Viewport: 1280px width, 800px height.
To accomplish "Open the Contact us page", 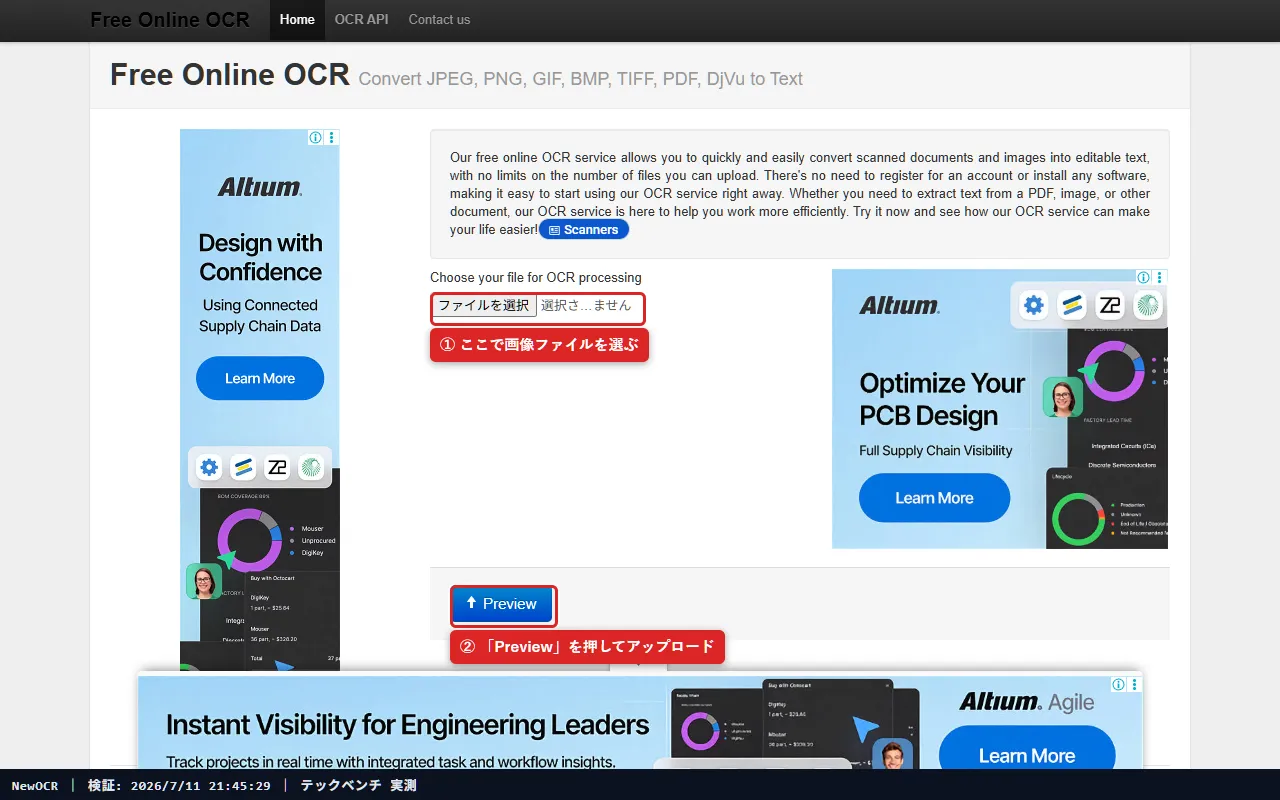I will [439, 20].
